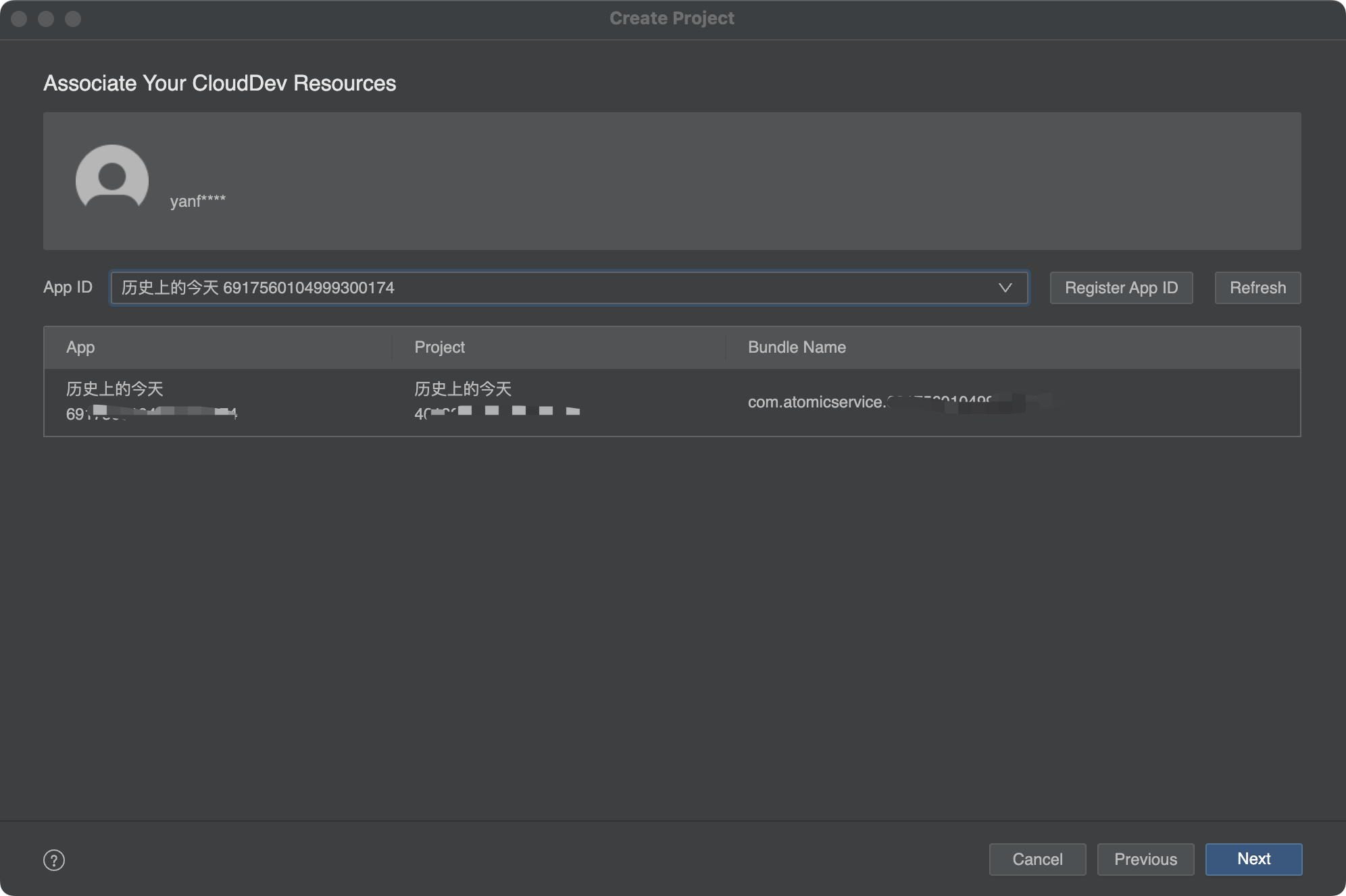Click the Next button

(1253, 859)
